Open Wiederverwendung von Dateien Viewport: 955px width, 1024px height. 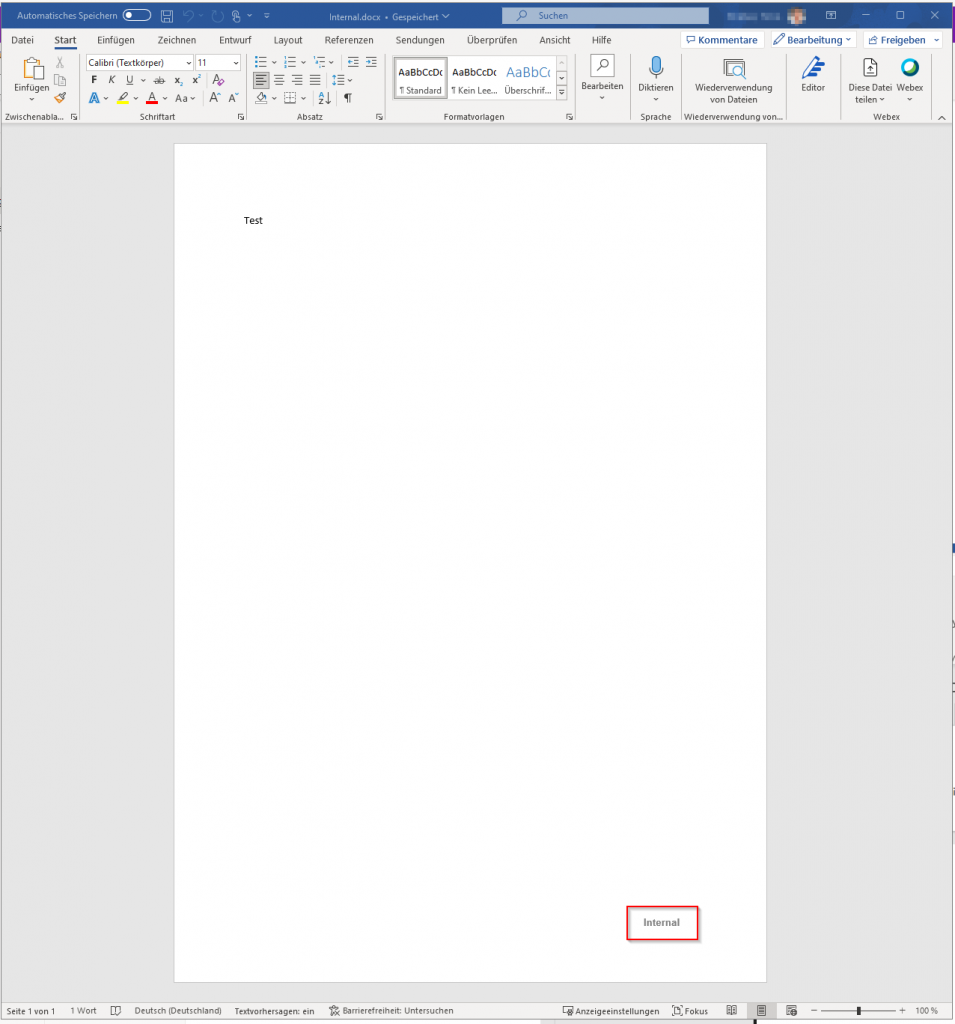click(733, 80)
